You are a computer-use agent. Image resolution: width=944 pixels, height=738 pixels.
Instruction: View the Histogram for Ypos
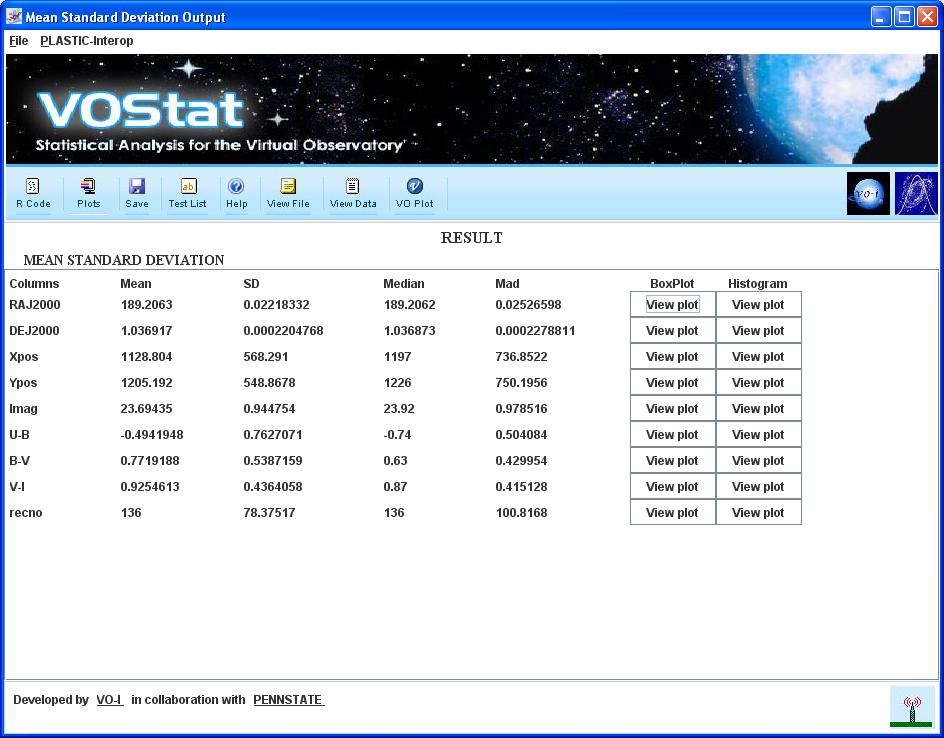click(758, 382)
